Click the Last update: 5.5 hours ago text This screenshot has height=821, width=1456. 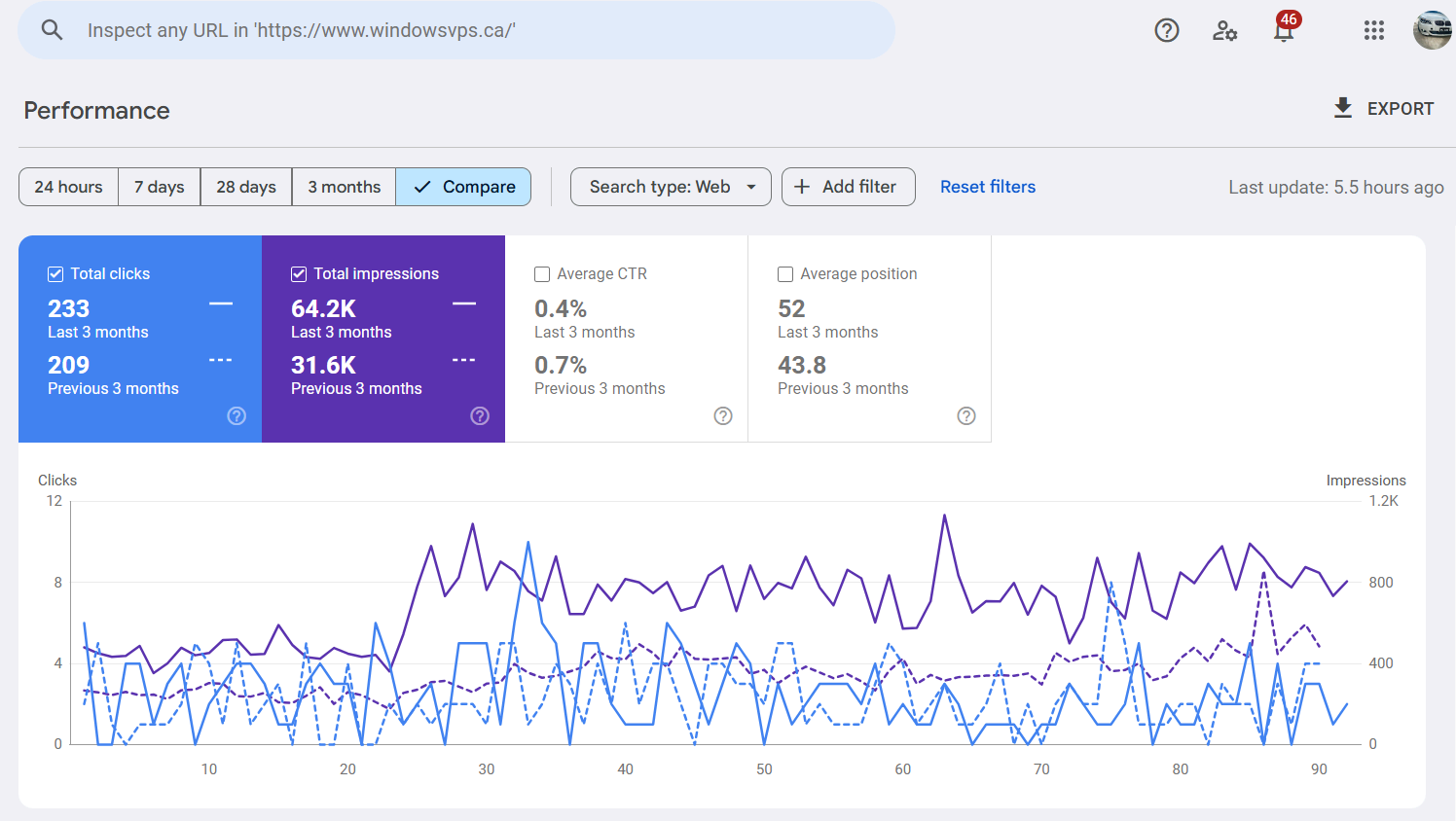[x=1335, y=187]
